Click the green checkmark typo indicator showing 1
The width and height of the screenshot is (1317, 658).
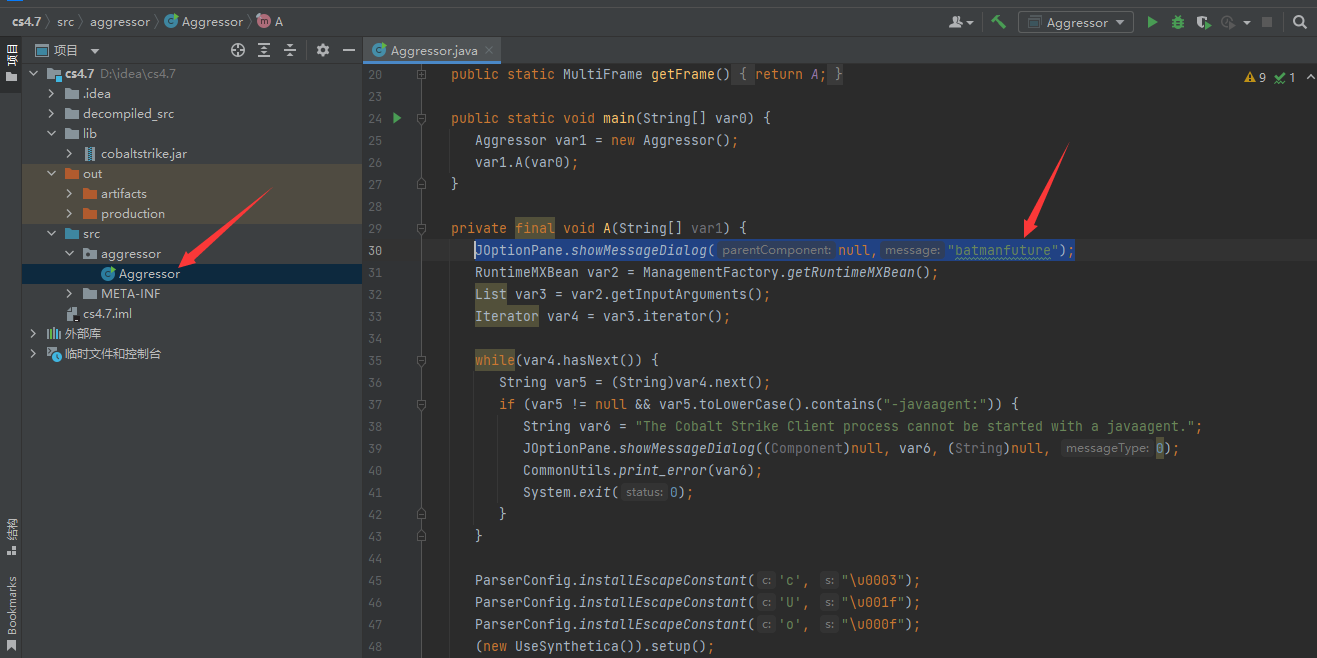click(x=1285, y=77)
